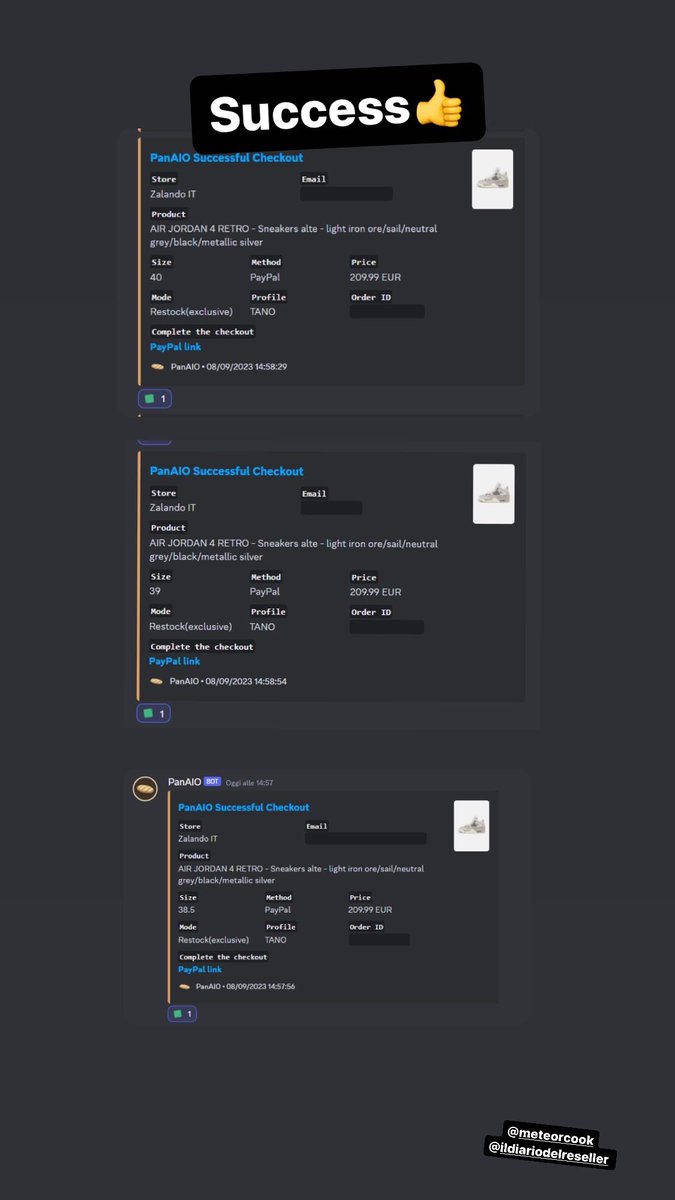Toggle green reaction under size 40 message
This screenshot has height=1200, width=675.
pyautogui.click(x=155, y=399)
